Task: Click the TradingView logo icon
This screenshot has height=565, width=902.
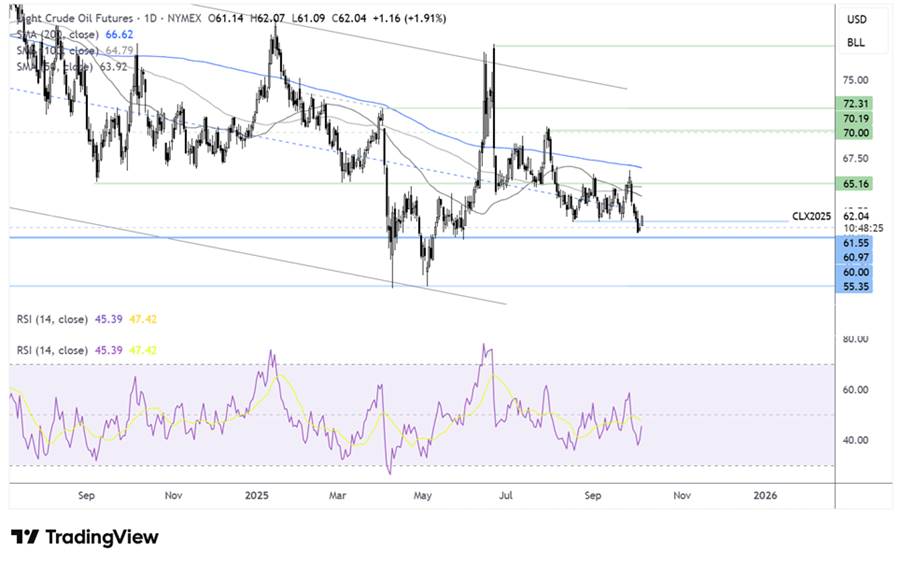Action: click(x=26, y=537)
